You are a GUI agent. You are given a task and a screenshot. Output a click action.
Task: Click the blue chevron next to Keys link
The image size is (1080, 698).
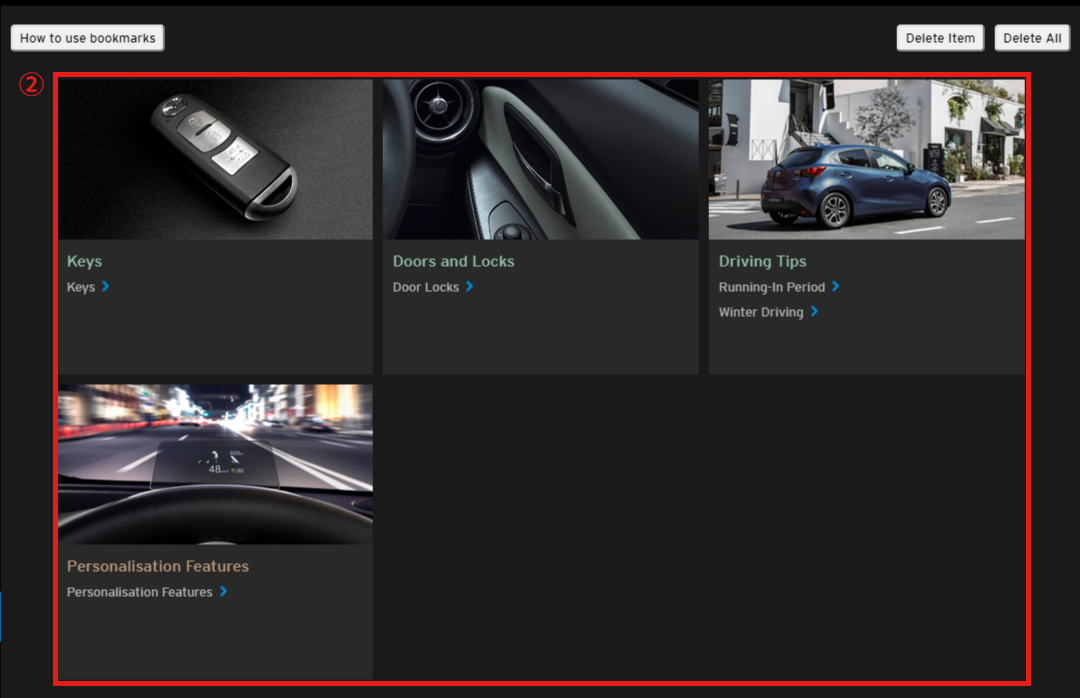click(x=106, y=287)
